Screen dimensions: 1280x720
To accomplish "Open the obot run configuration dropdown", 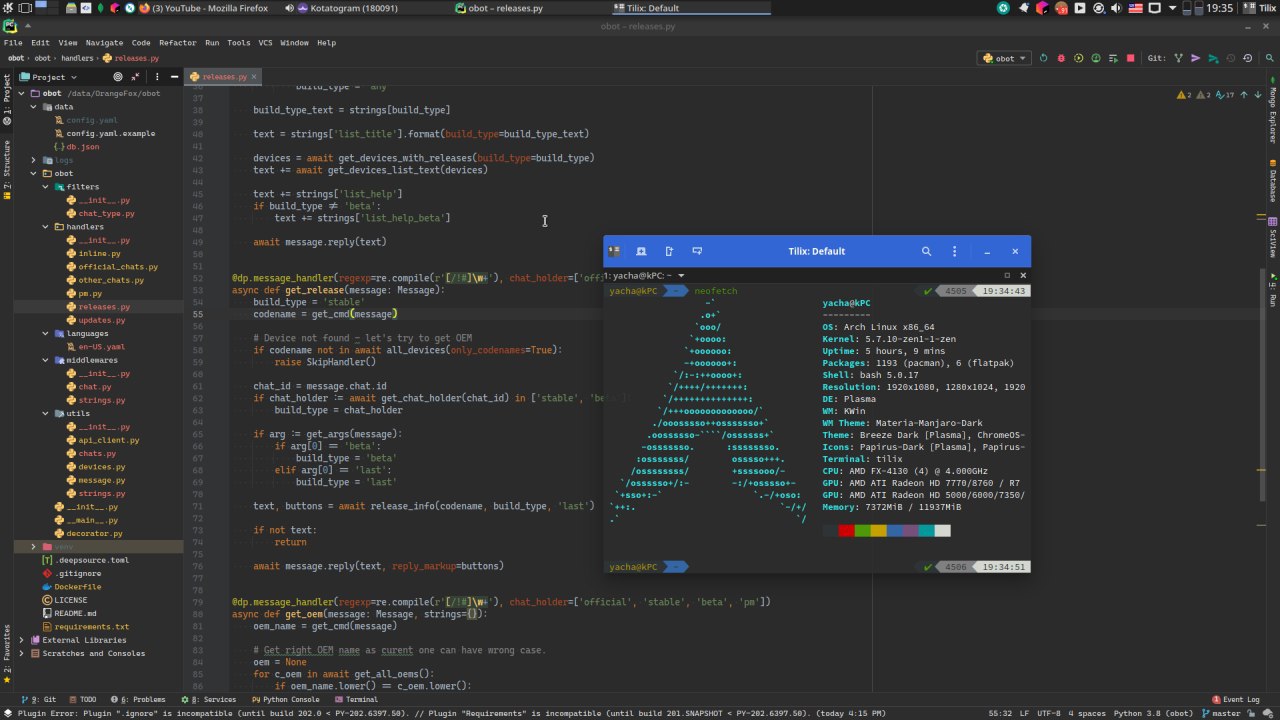I will (1005, 58).
